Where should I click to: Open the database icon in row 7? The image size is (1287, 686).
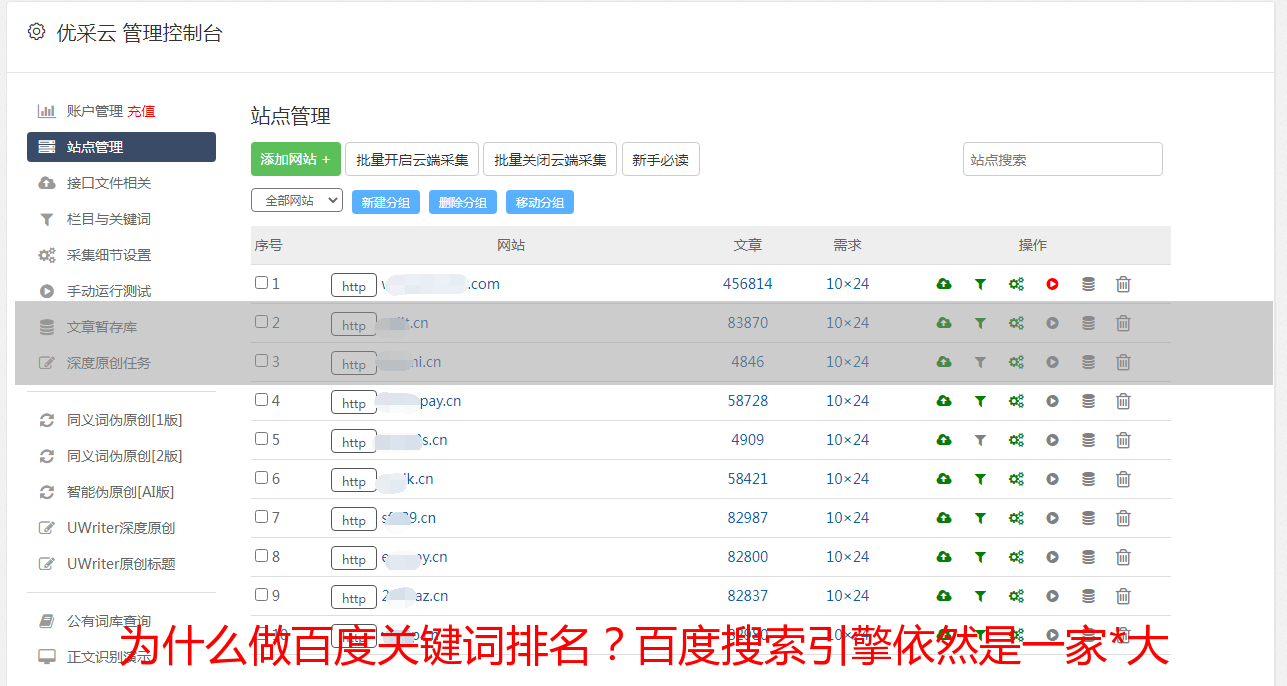point(1088,518)
